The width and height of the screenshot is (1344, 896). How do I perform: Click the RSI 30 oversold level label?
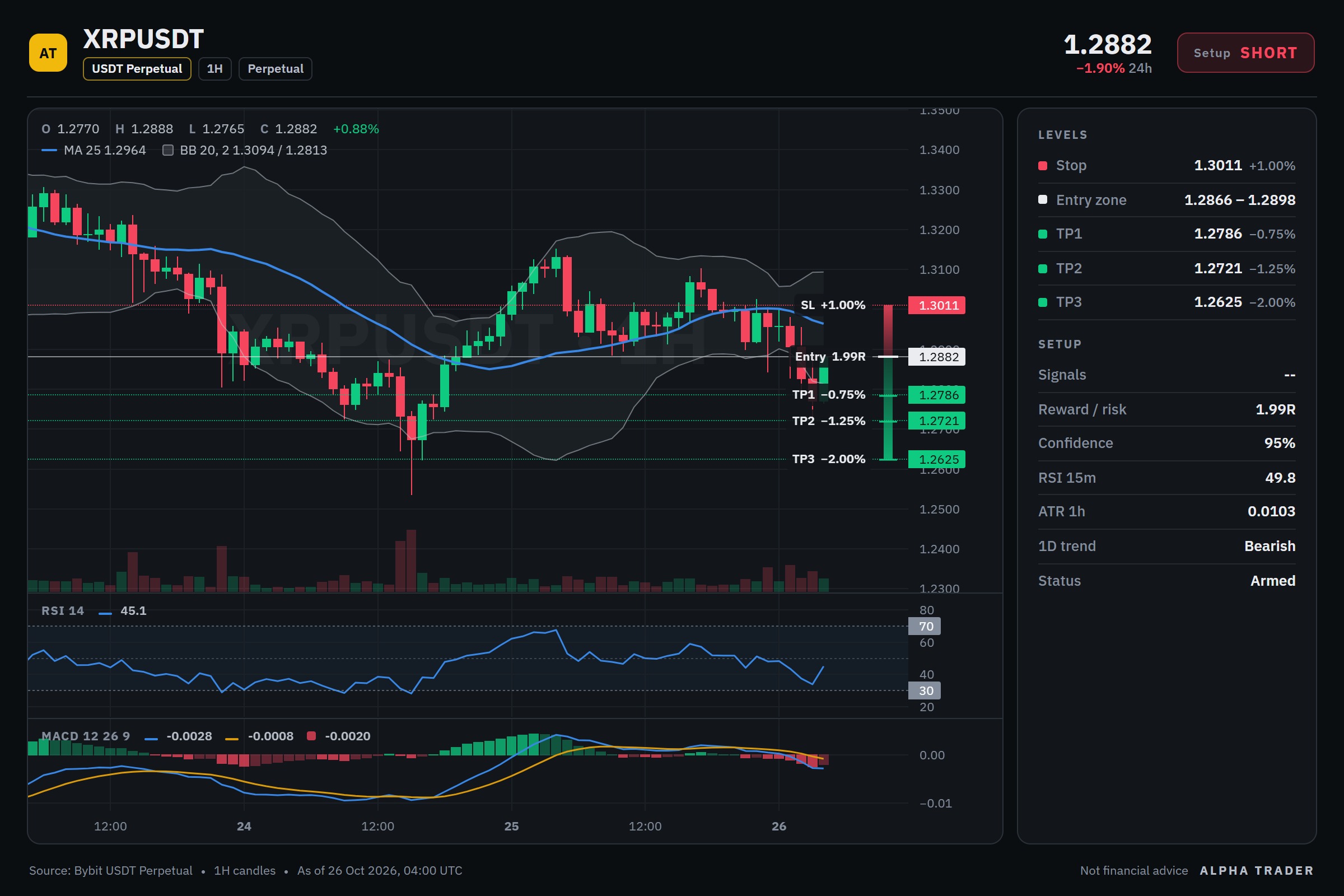point(924,690)
